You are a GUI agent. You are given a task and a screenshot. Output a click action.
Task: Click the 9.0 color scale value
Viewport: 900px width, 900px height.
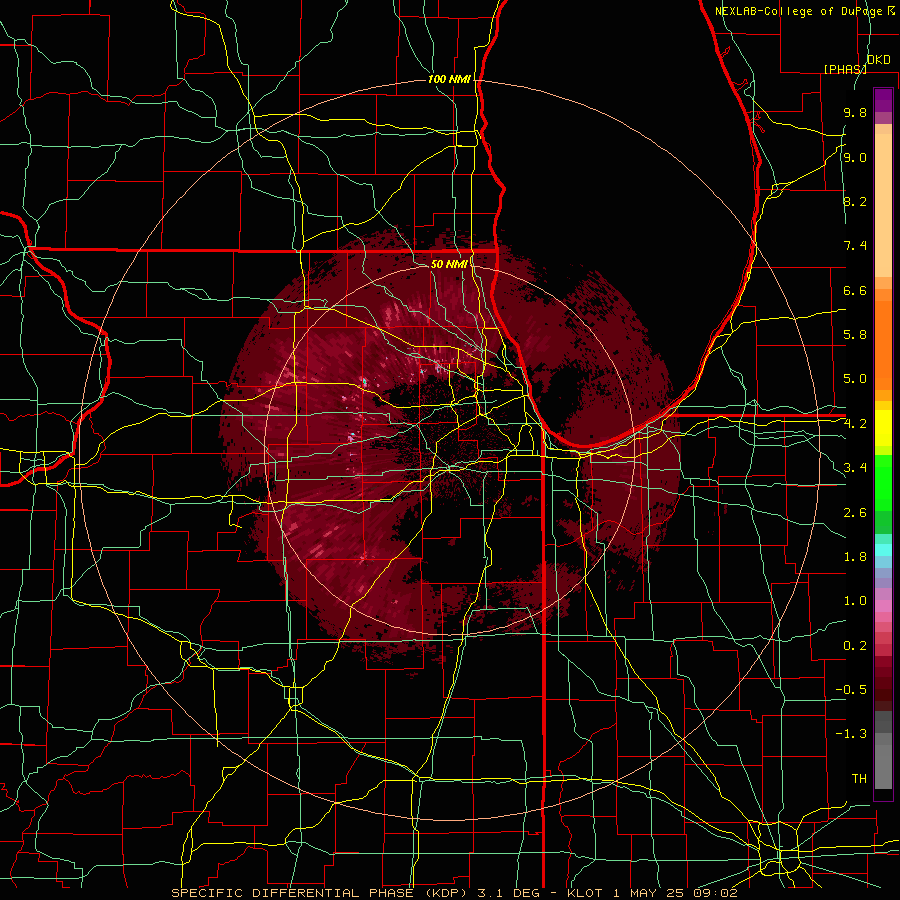point(855,157)
